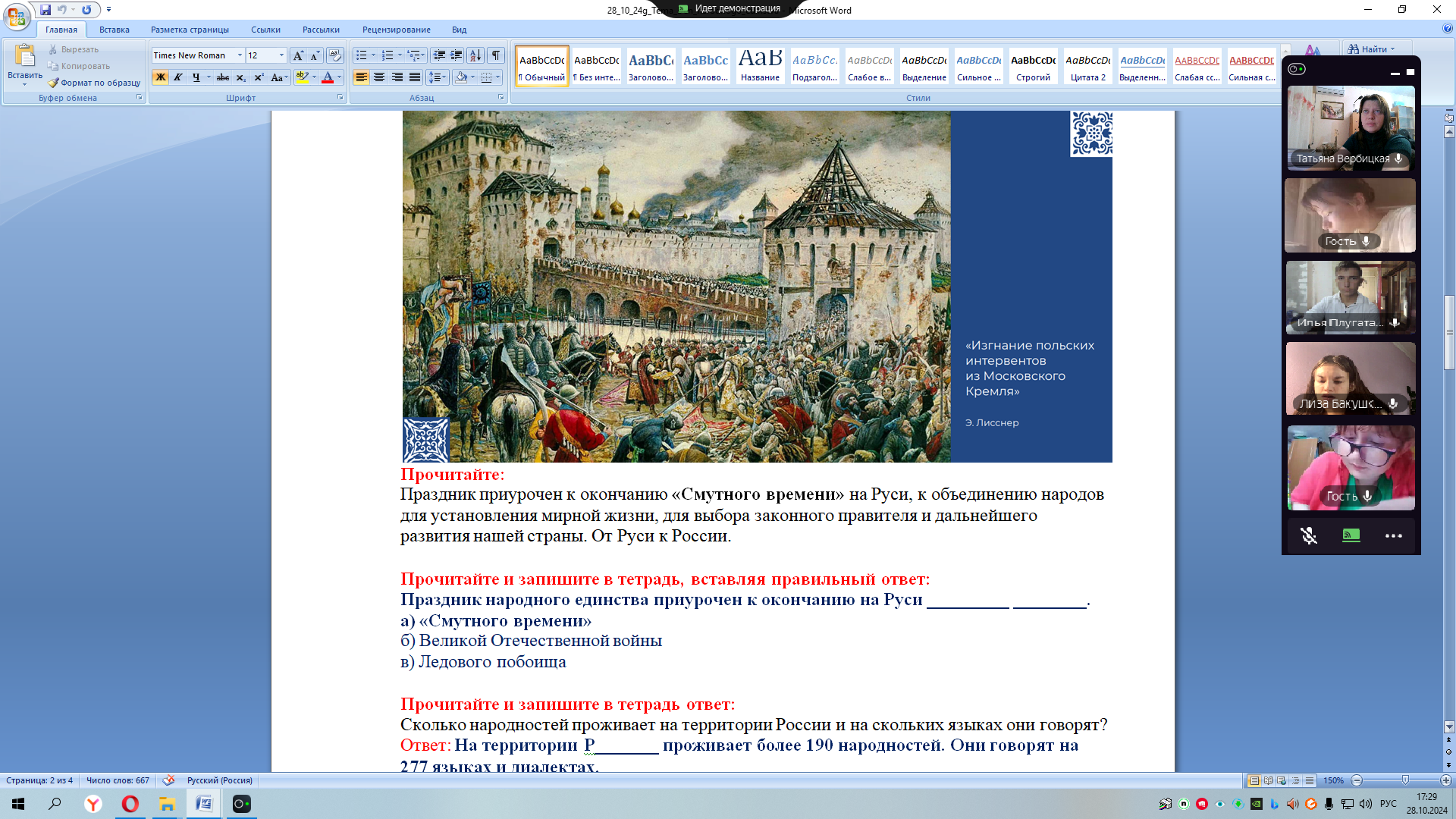The image size is (1456, 819).
Task: Click the Копировать (copy) command
Action: coord(79,66)
